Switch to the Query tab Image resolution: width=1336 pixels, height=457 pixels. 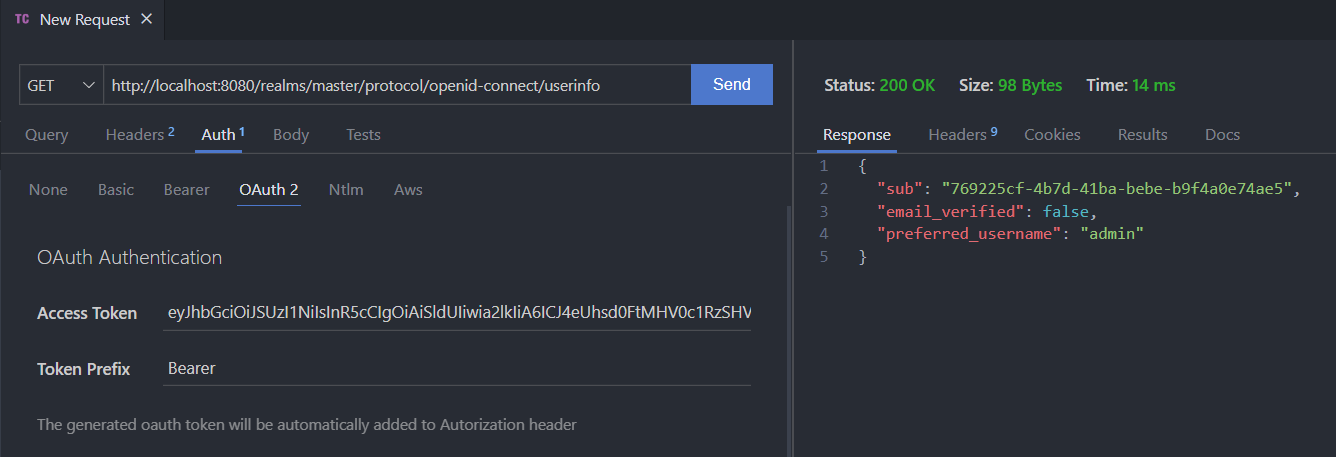[46, 135]
